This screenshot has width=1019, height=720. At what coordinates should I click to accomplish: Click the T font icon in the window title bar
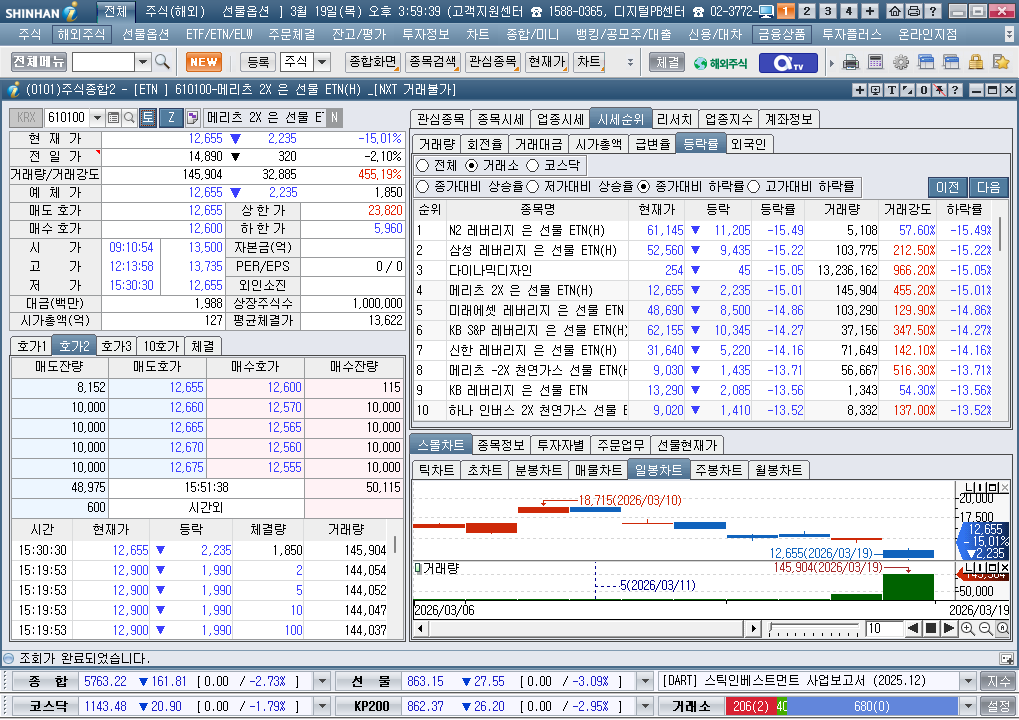(x=892, y=90)
